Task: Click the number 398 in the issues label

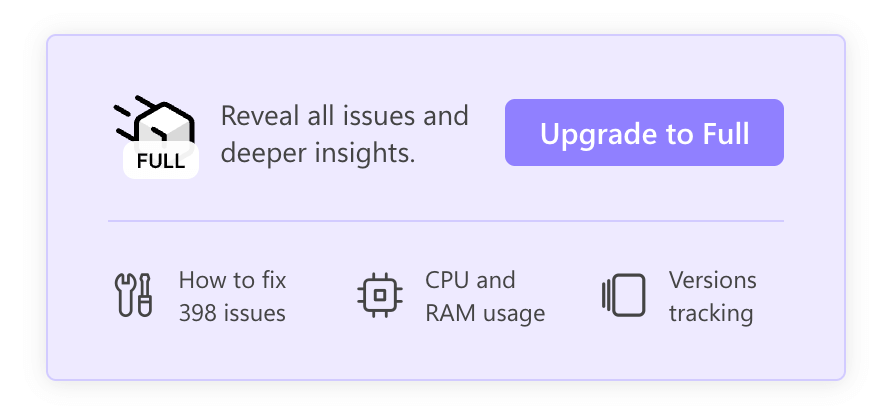Action: click(198, 313)
